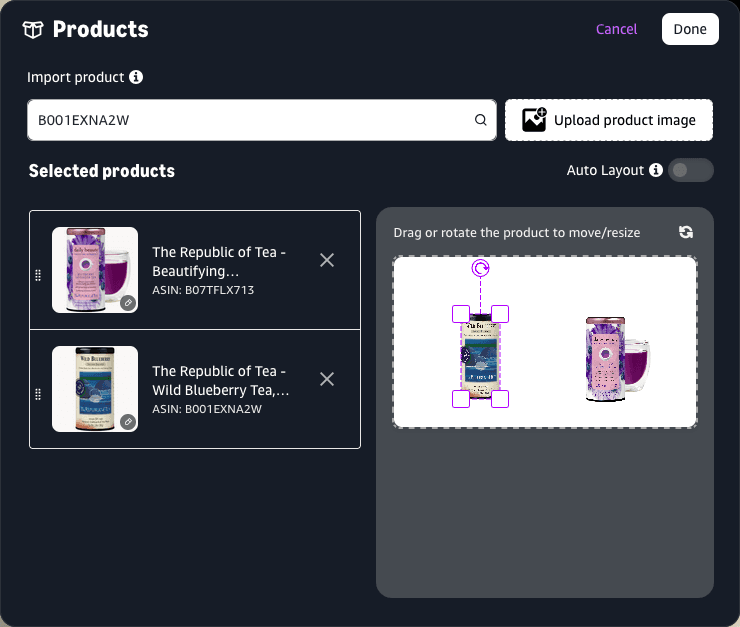The image size is (740, 627).
Task: Click the Products box icon in header
Action: click(33, 30)
